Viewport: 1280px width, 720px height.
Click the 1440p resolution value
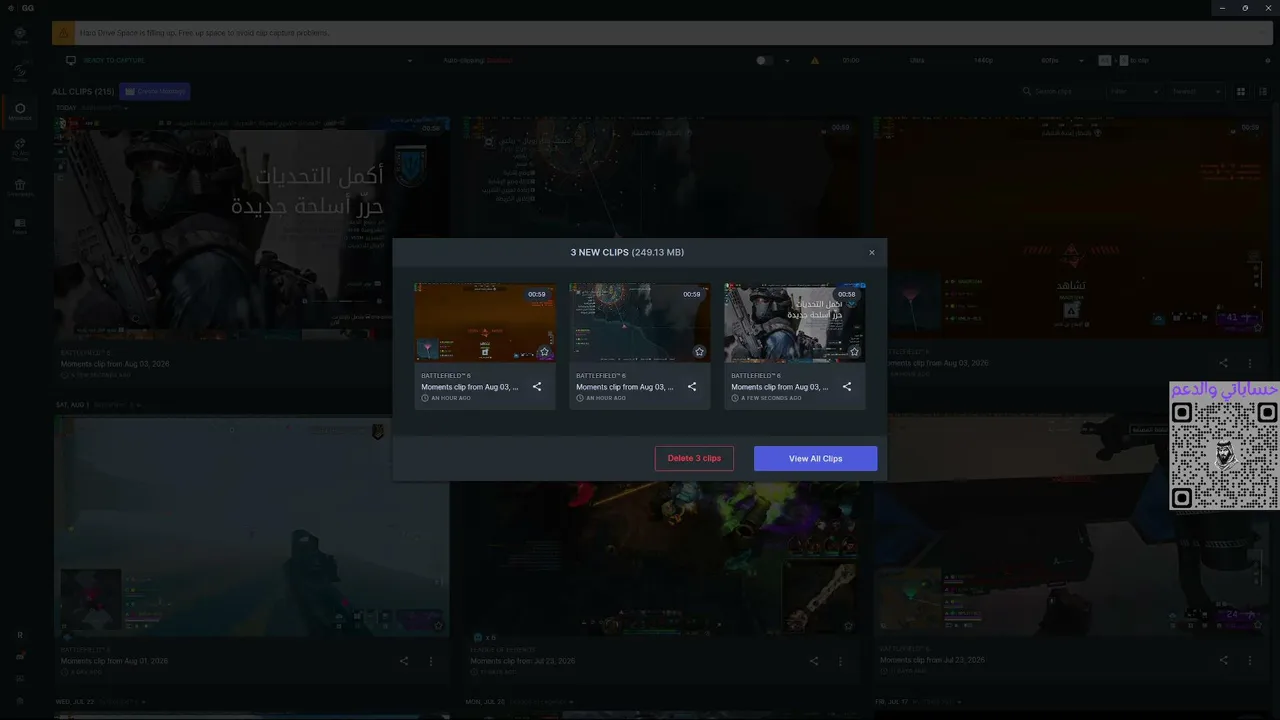point(983,61)
